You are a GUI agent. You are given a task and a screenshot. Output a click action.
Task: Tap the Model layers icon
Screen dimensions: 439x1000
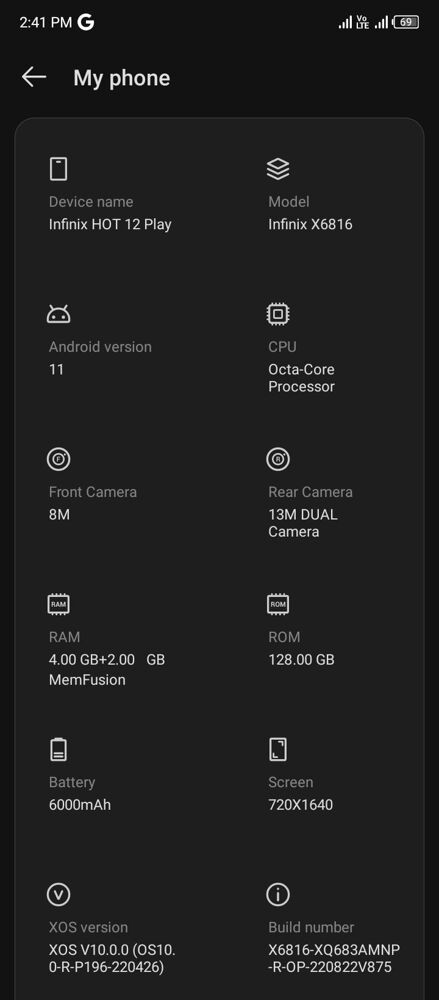(x=278, y=169)
